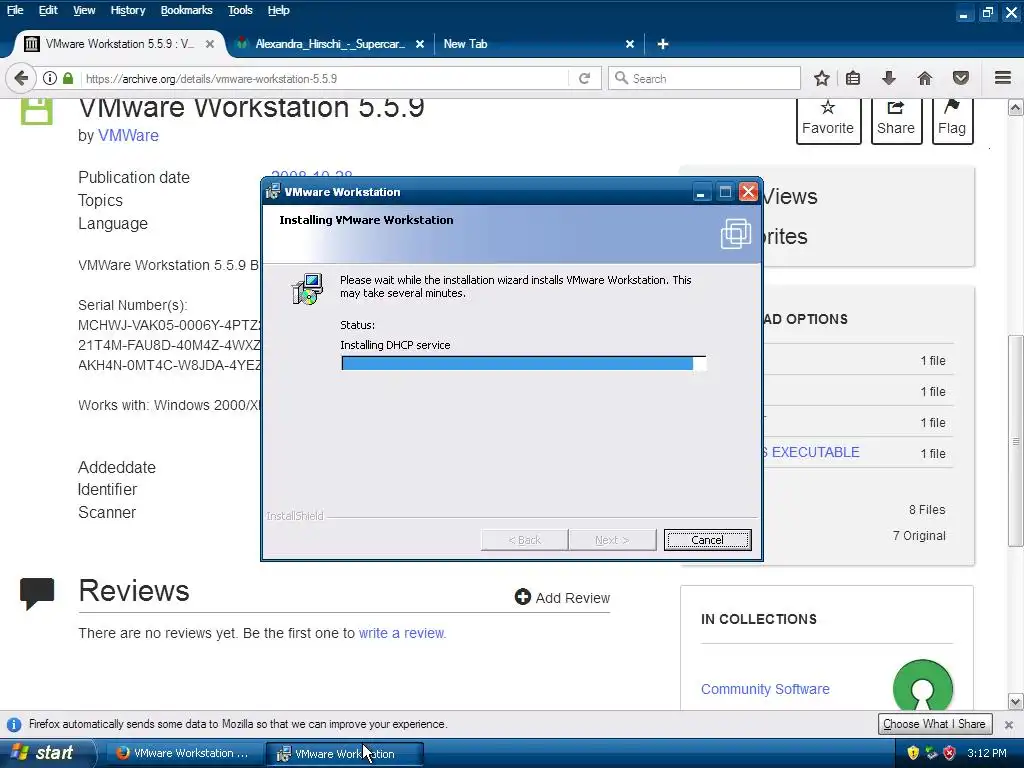Click the installation progress bar

523,364
